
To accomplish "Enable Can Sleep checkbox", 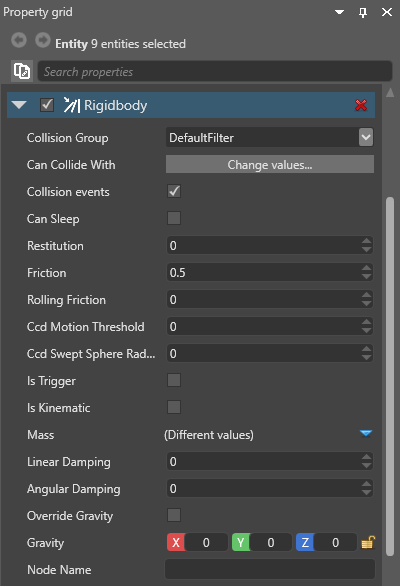I will pos(174,218).
